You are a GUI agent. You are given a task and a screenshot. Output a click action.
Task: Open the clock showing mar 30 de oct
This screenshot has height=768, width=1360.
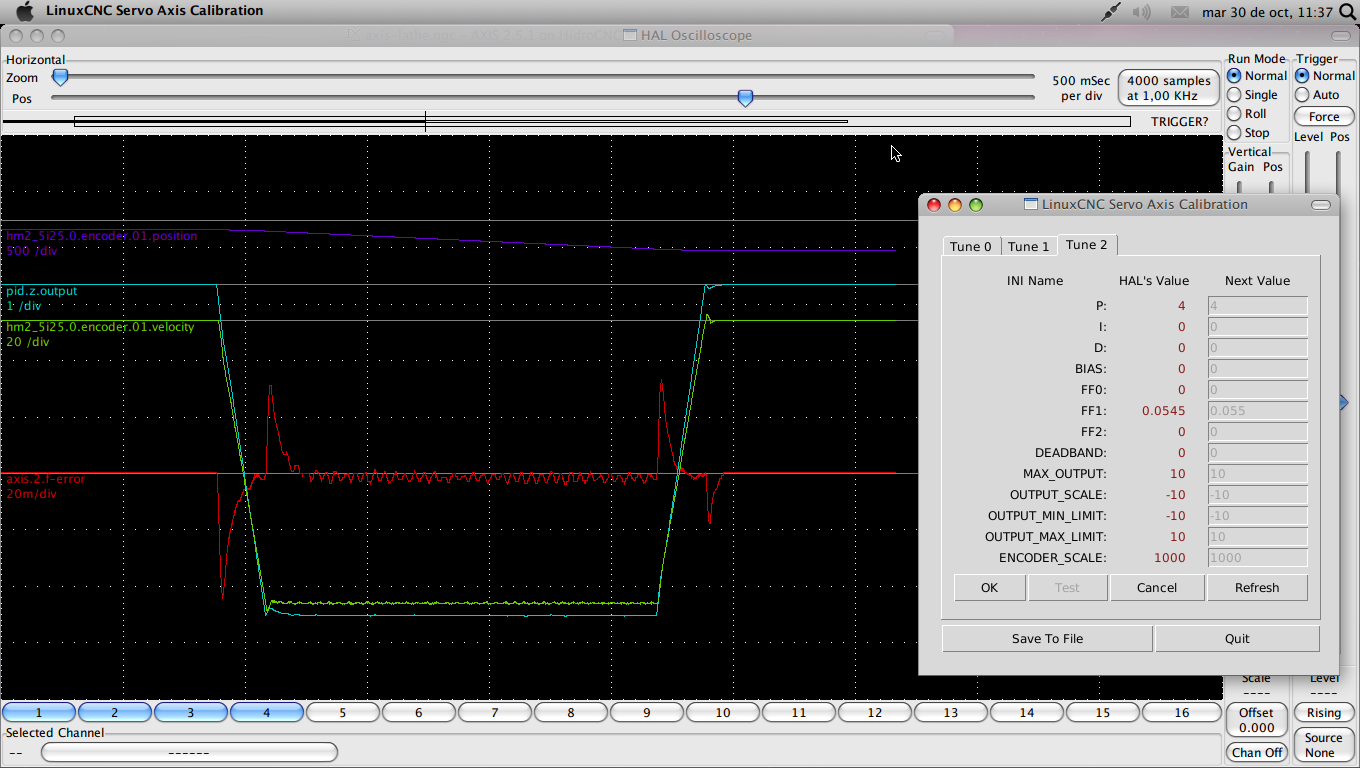1267,12
